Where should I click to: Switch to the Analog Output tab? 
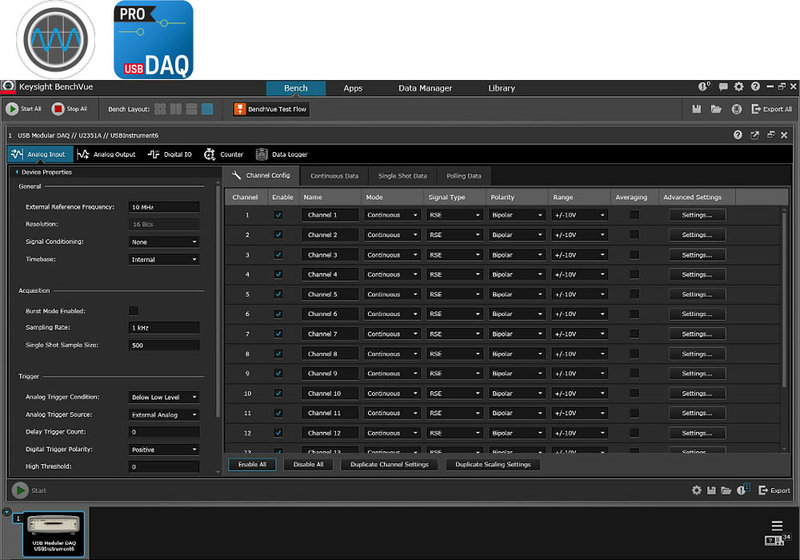coord(107,154)
